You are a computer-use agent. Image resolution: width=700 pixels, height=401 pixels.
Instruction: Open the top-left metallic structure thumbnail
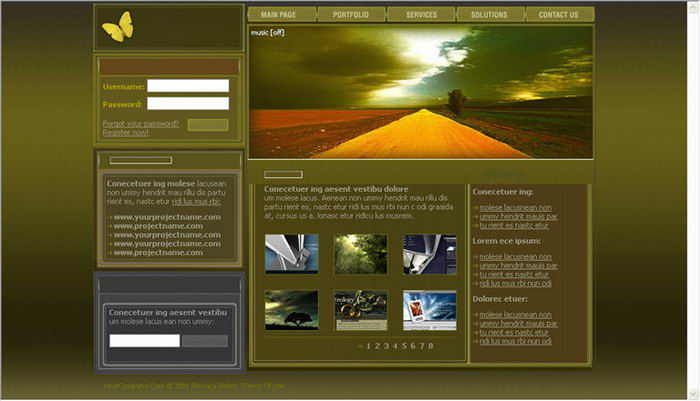pos(291,254)
